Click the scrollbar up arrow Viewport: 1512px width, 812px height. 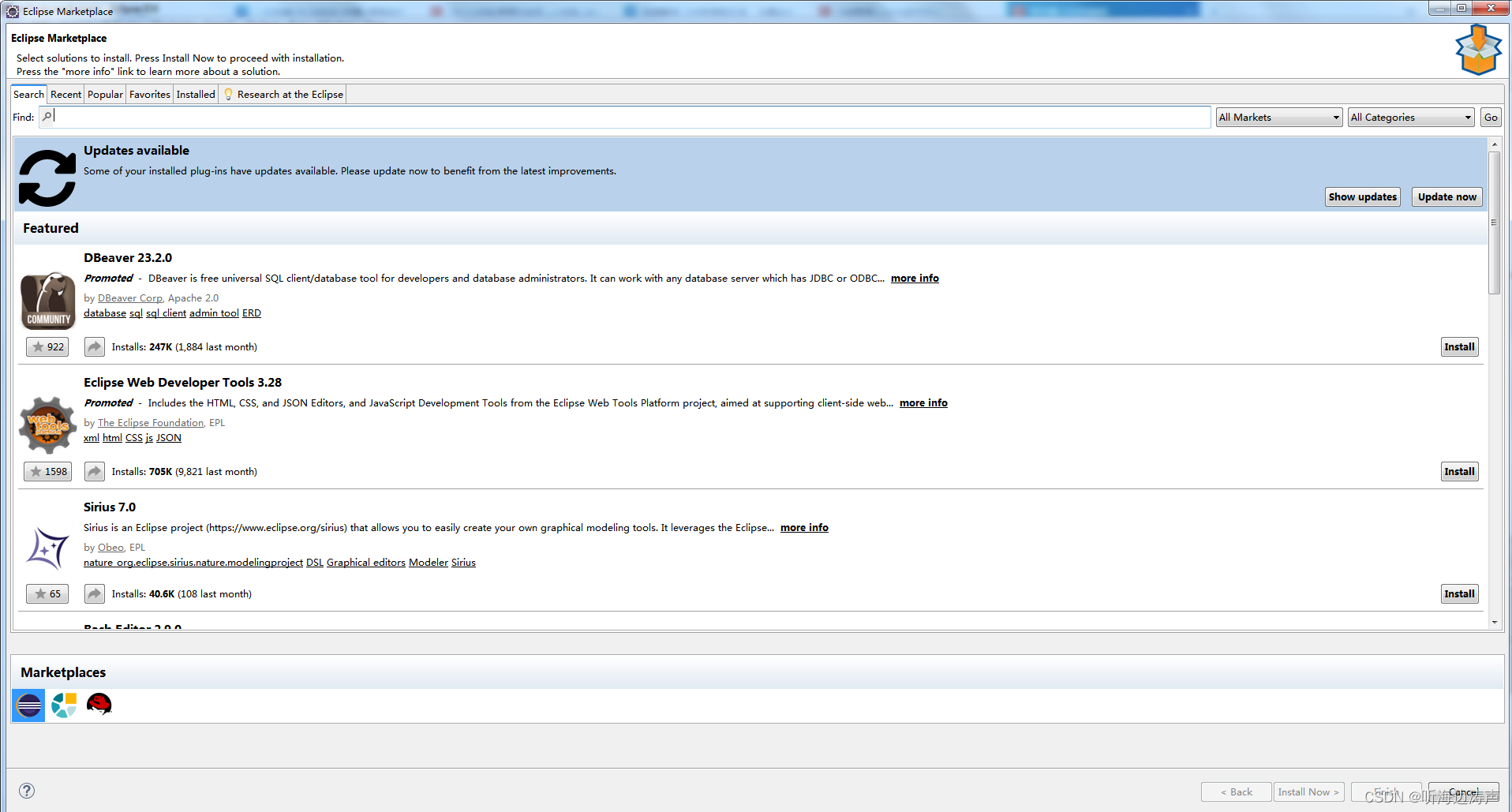click(x=1494, y=144)
